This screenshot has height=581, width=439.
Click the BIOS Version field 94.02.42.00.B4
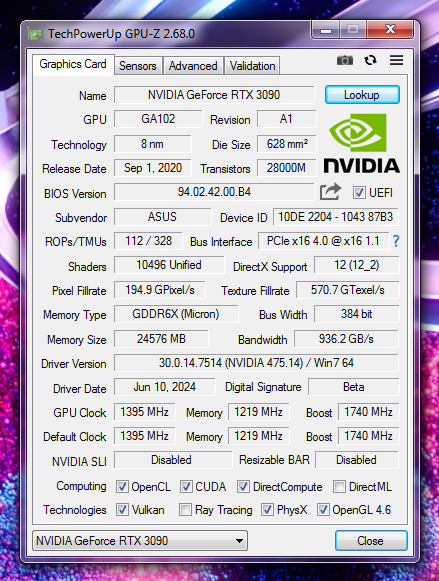tap(214, 192)
